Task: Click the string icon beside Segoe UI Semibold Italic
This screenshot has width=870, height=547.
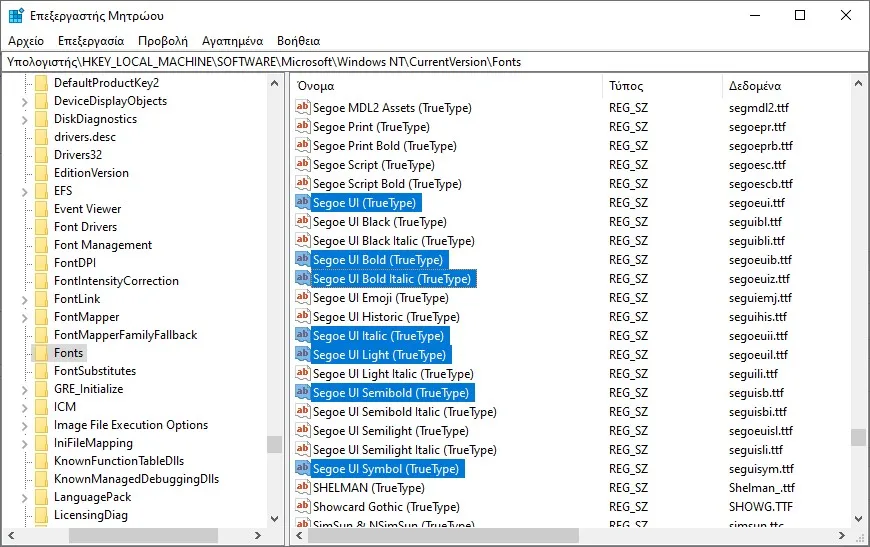Action: pyautogui.click(x=302, y=411)
